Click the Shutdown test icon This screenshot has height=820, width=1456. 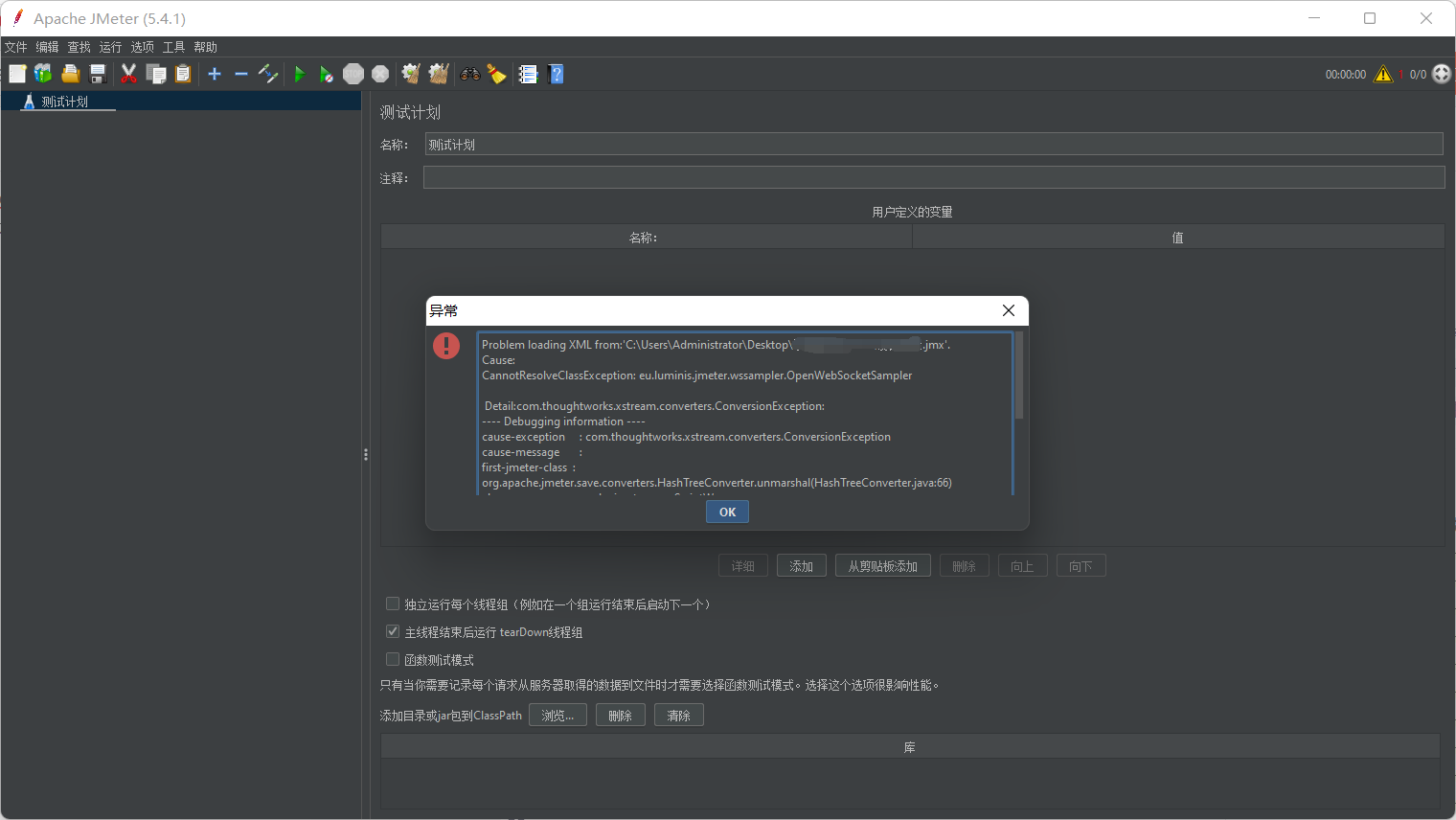click(380, 74)
